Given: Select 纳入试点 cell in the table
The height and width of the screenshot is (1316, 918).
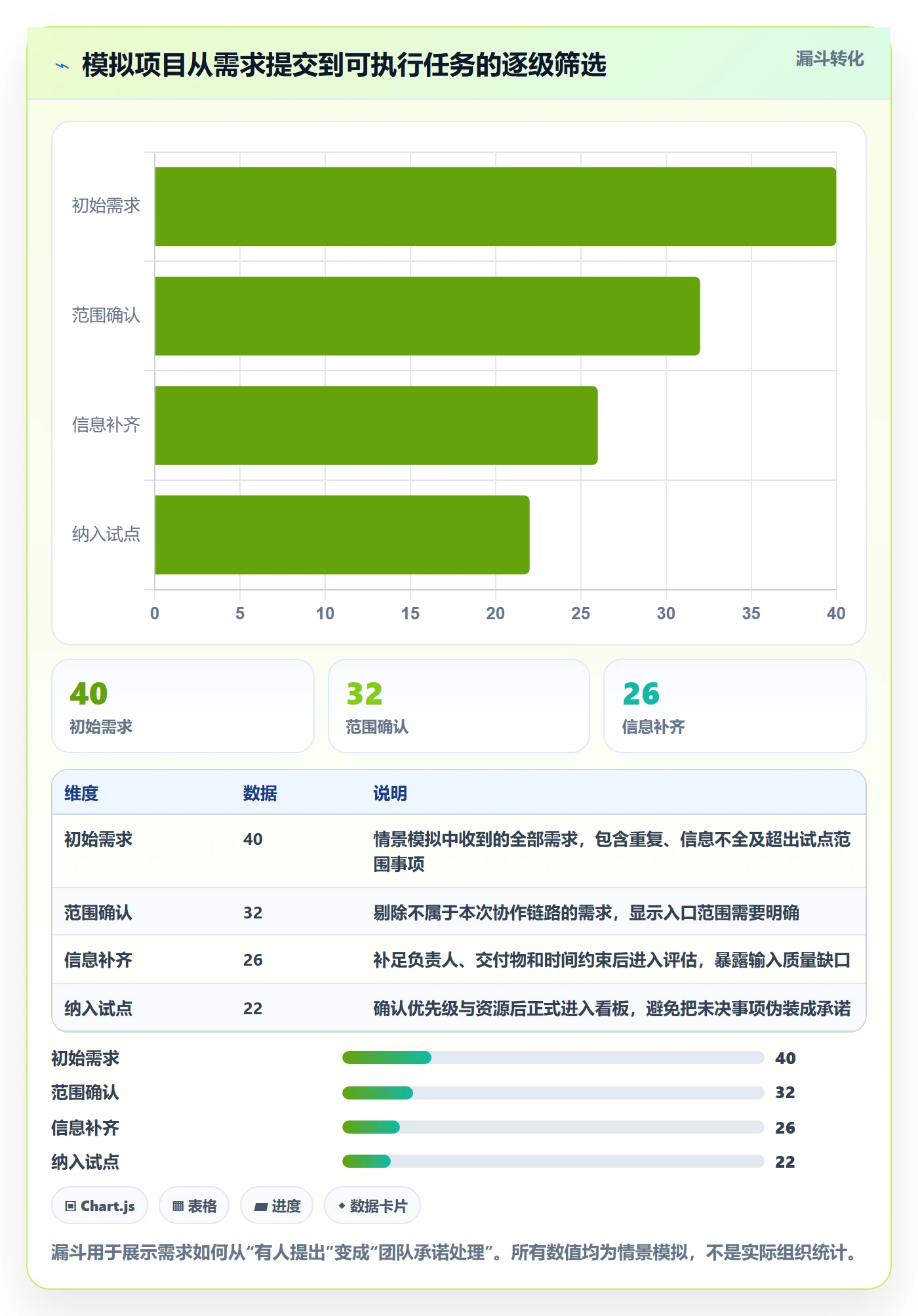Looking at the screenshot, I should click(98, 1008).
